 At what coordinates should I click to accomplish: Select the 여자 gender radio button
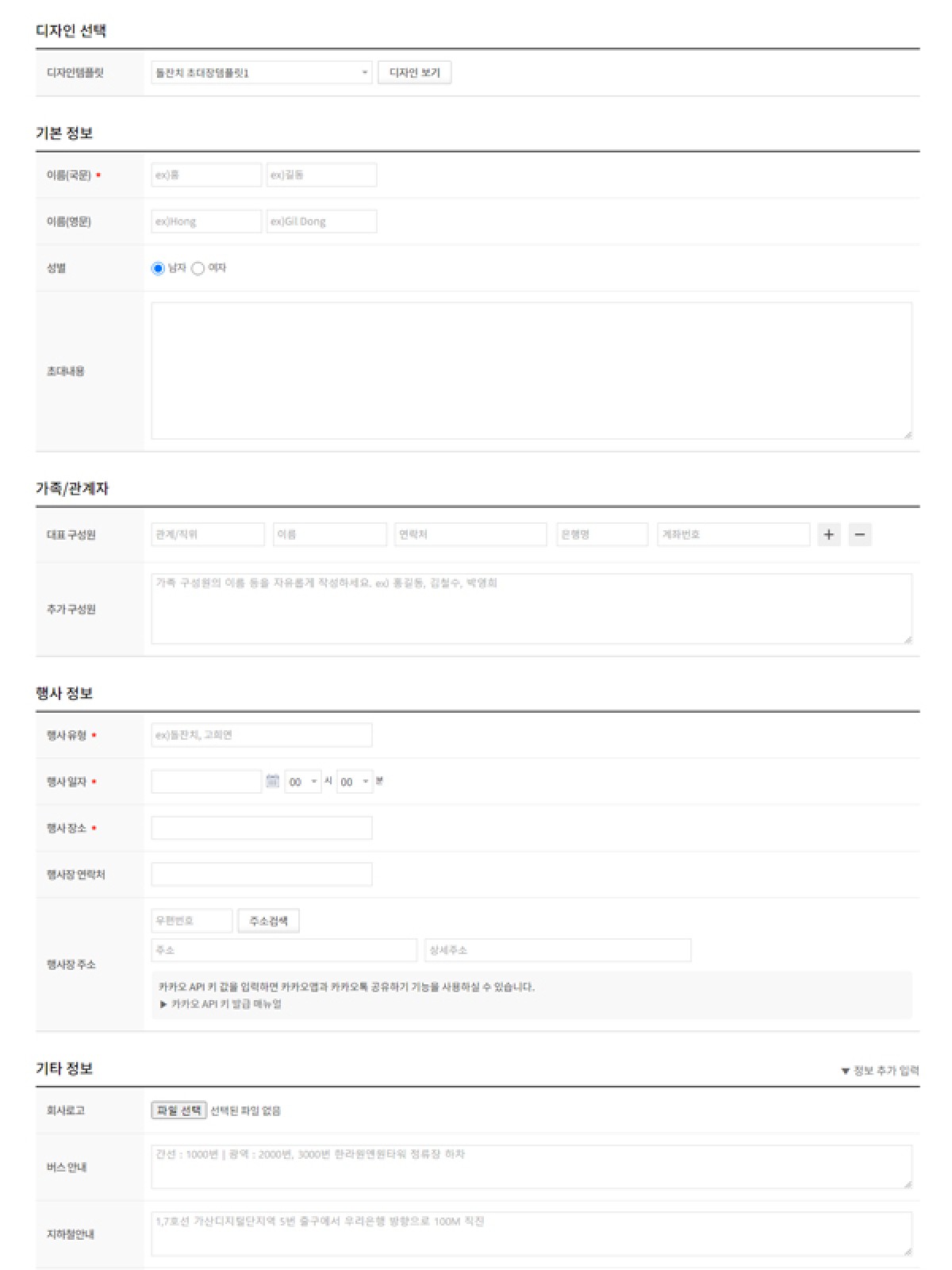click(198, 268)
